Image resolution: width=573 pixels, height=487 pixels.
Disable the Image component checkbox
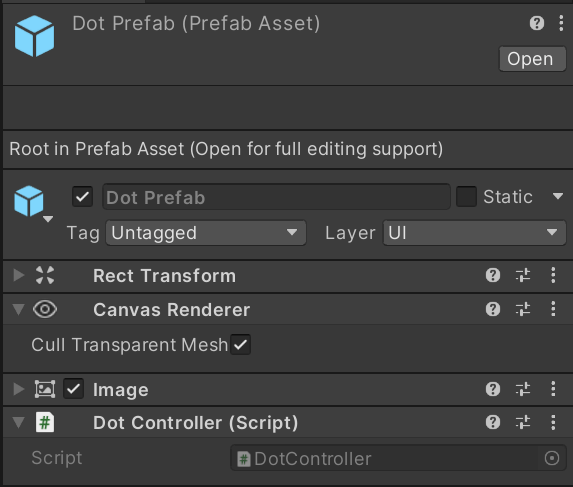pyautogui.click(x=73, y=389)
